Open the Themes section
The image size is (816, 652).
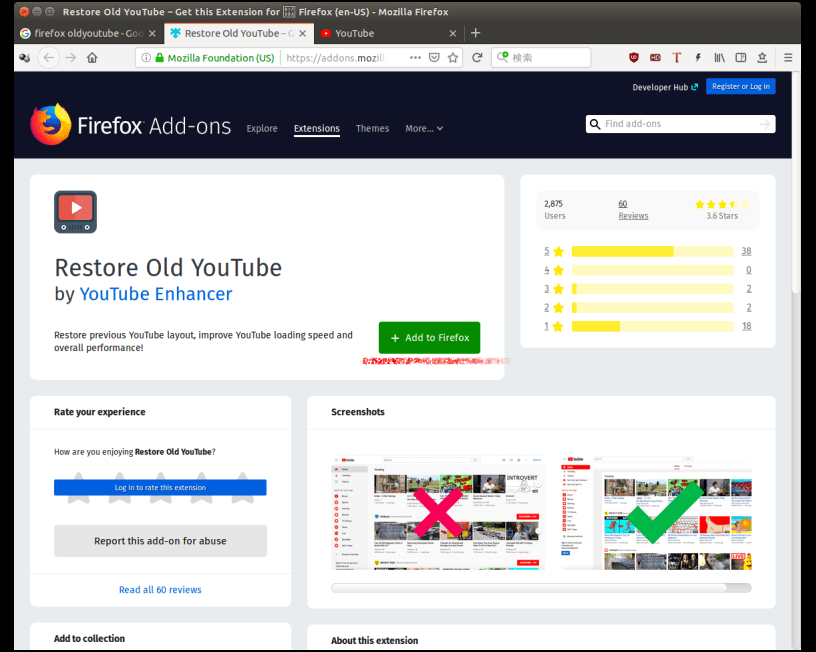pyautogui.click(x=372, y=129)
